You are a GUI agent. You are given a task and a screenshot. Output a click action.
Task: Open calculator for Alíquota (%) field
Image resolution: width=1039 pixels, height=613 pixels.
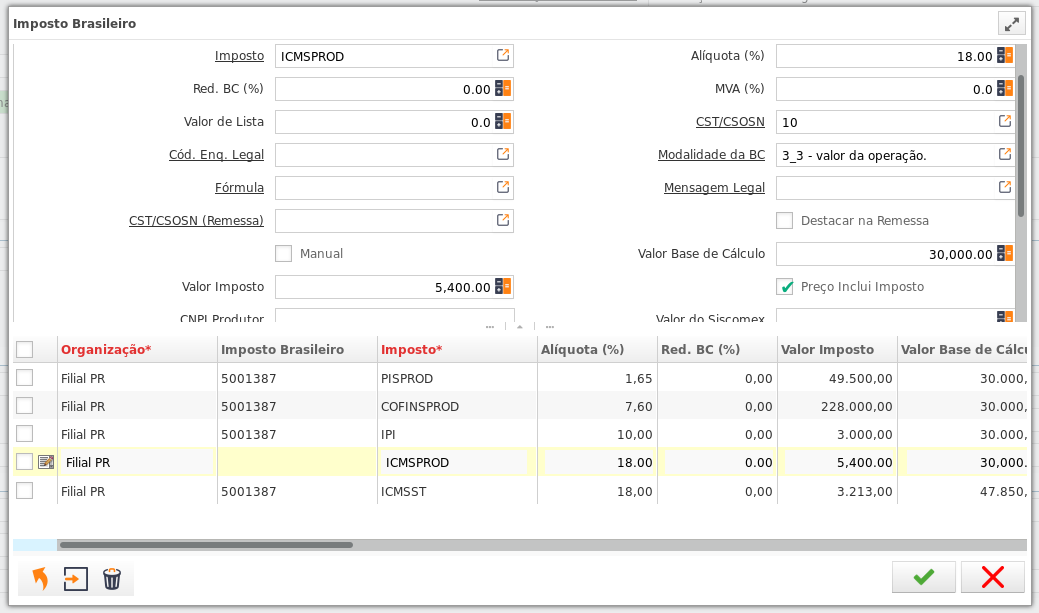click(x=1005, y=56)
